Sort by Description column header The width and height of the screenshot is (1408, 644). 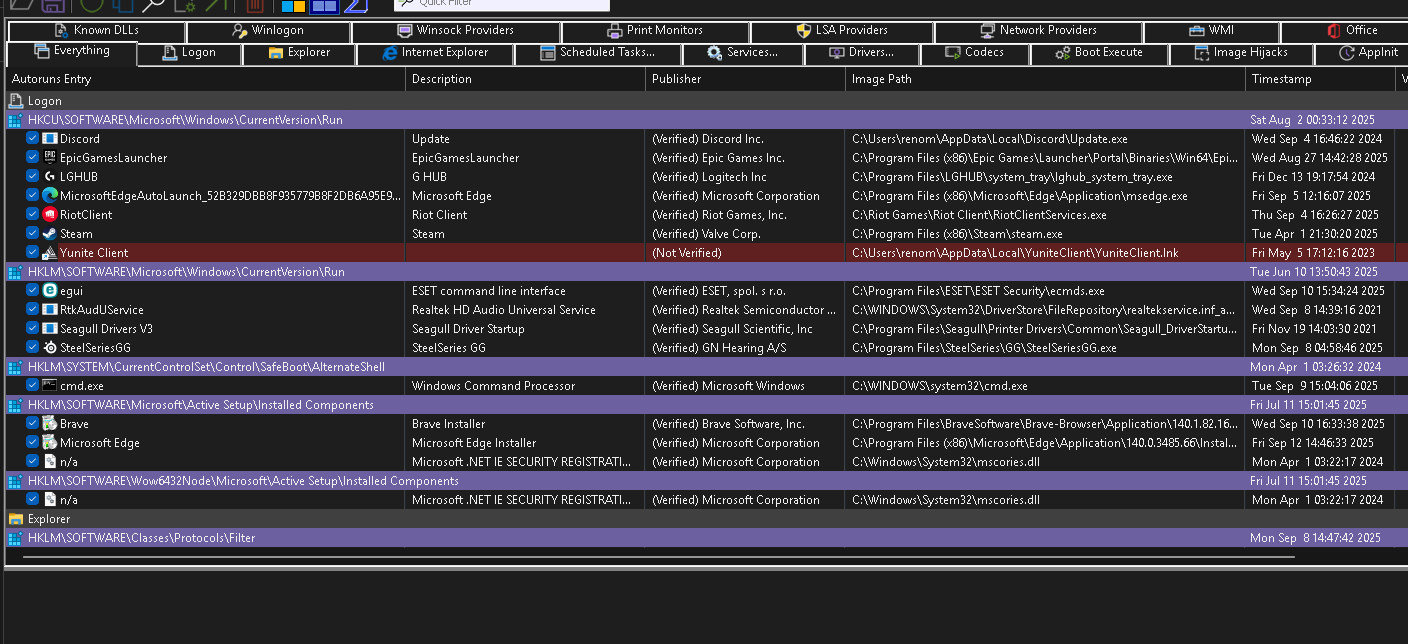tap(526, 79)
